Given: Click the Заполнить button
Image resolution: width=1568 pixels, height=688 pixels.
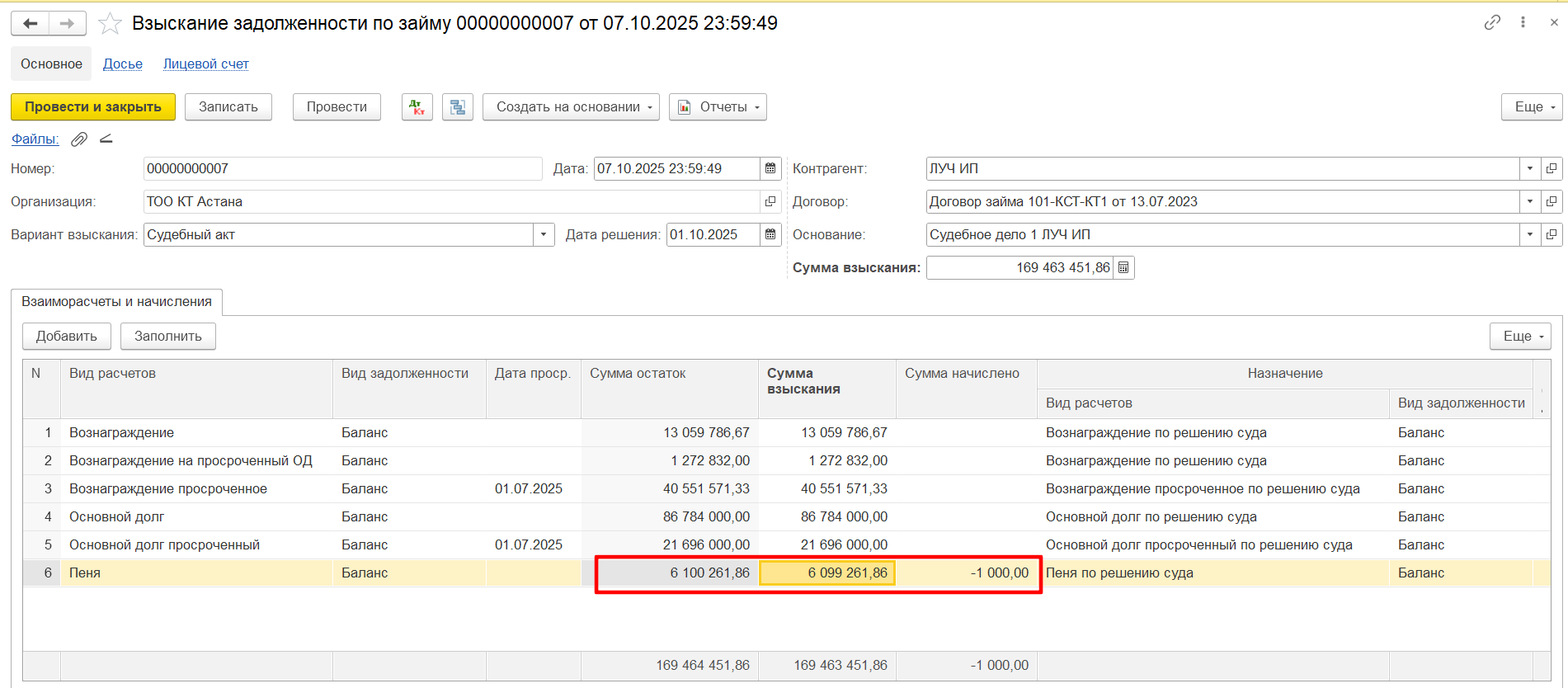Looking at the screenshot, I should (x=168, y=337).
